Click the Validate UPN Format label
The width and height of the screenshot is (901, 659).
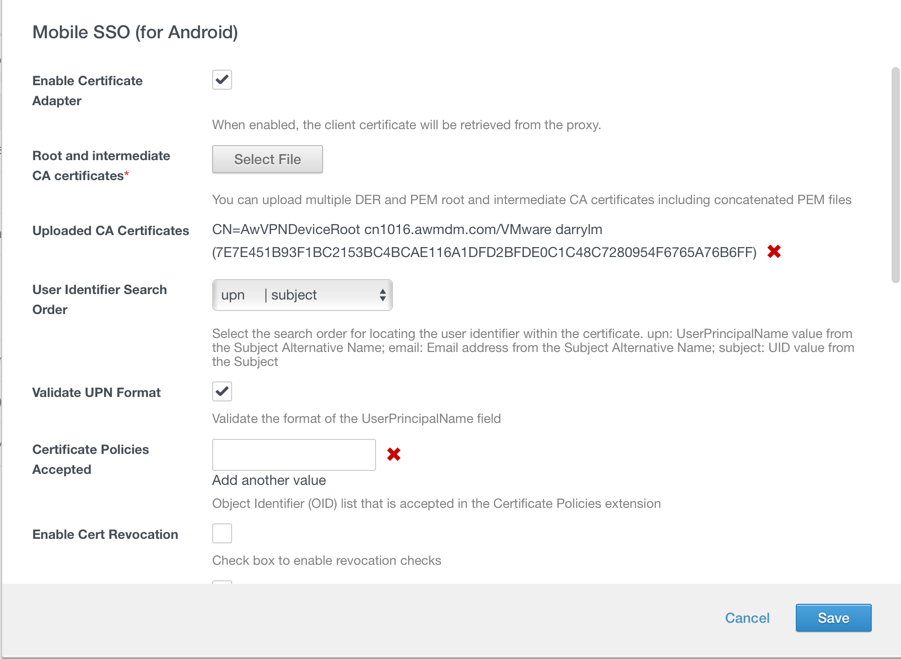click(x=96, y=393)
